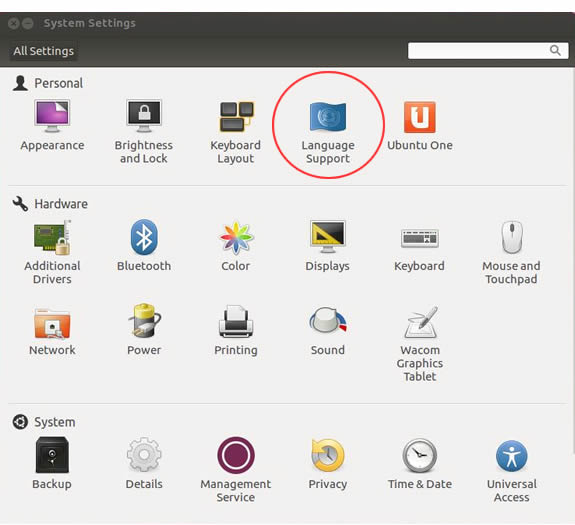
Task: Open Universal Access settings
Action: [512, 470]
